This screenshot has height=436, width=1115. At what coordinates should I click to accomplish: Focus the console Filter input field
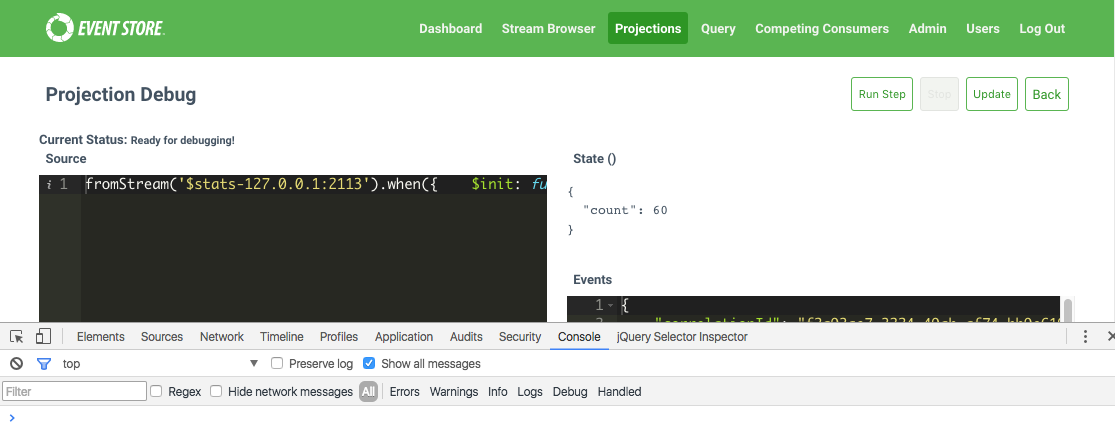coord(75,392)
